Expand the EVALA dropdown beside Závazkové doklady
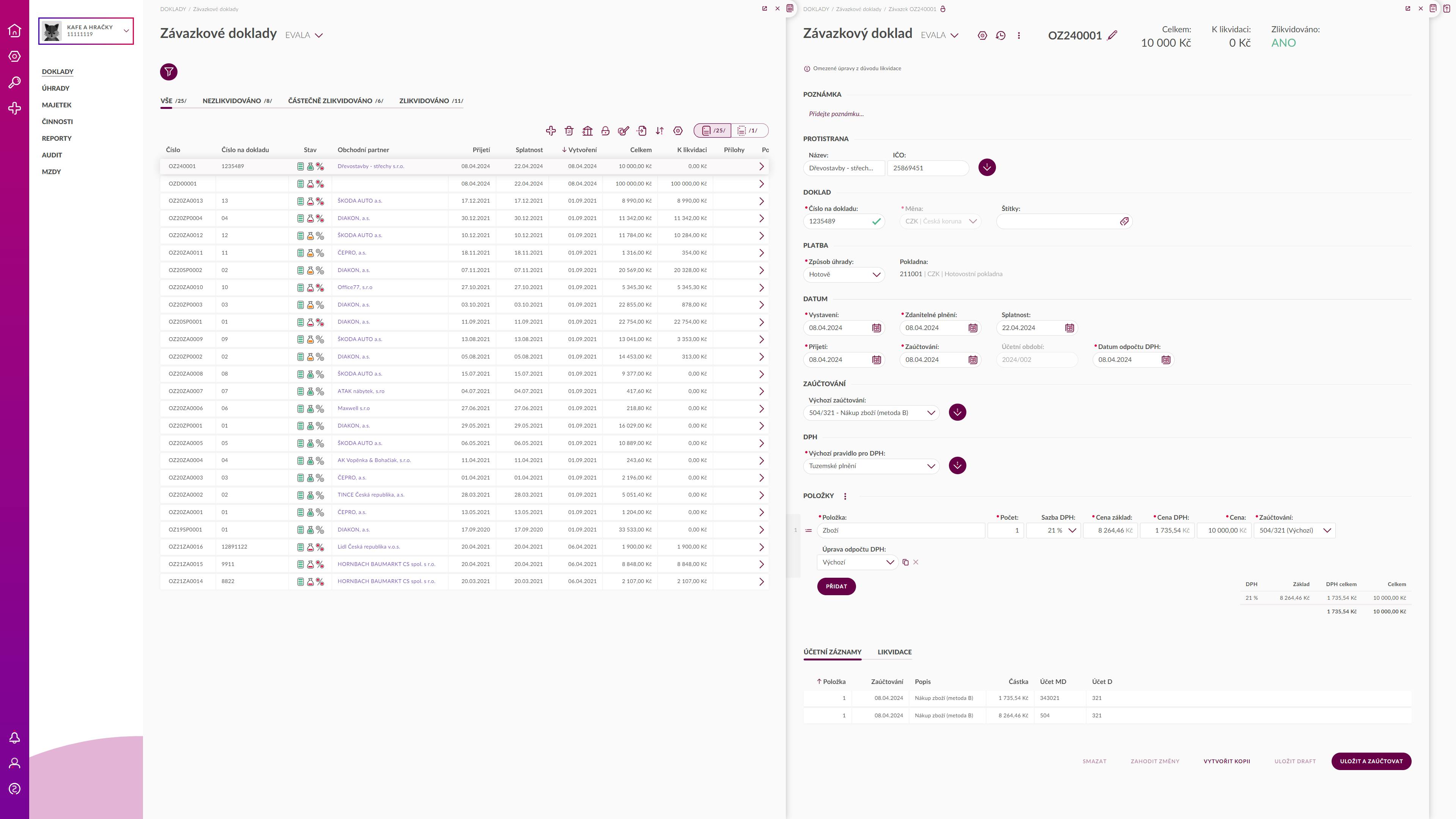Viewport: 1456px width, 819px height. [304, 35]
